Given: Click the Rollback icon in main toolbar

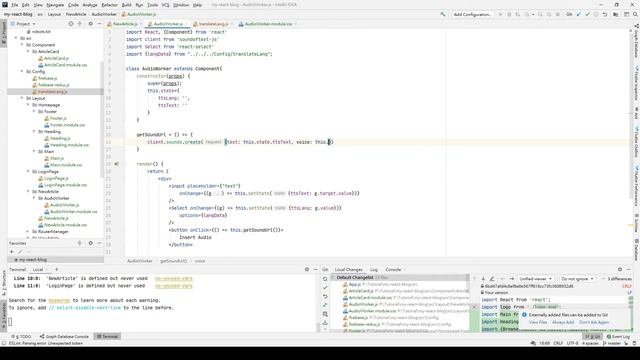Looking at the screenshot, I should [605, 14].
